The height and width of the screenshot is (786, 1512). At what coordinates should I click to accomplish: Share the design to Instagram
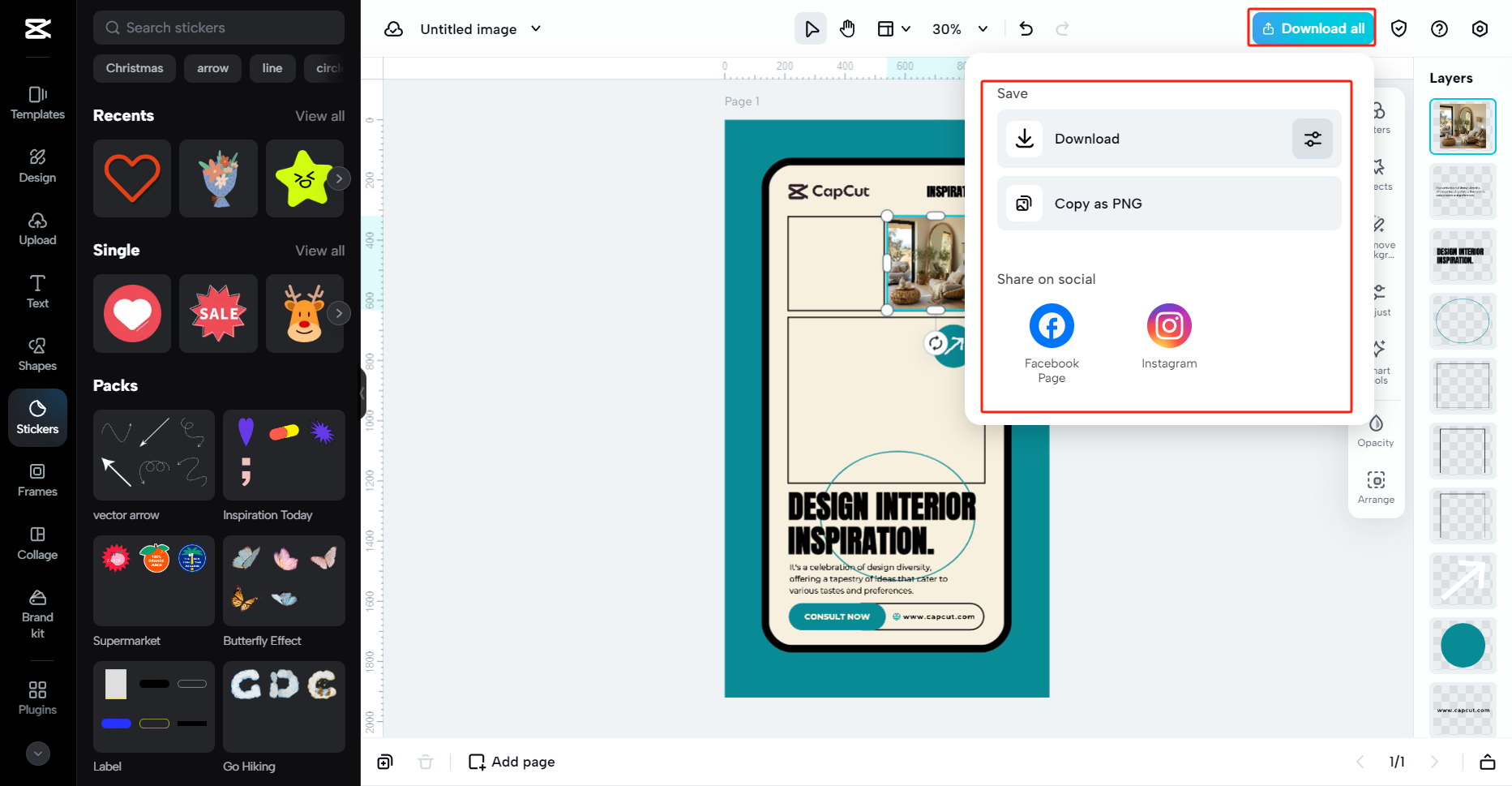point(1168,325)
